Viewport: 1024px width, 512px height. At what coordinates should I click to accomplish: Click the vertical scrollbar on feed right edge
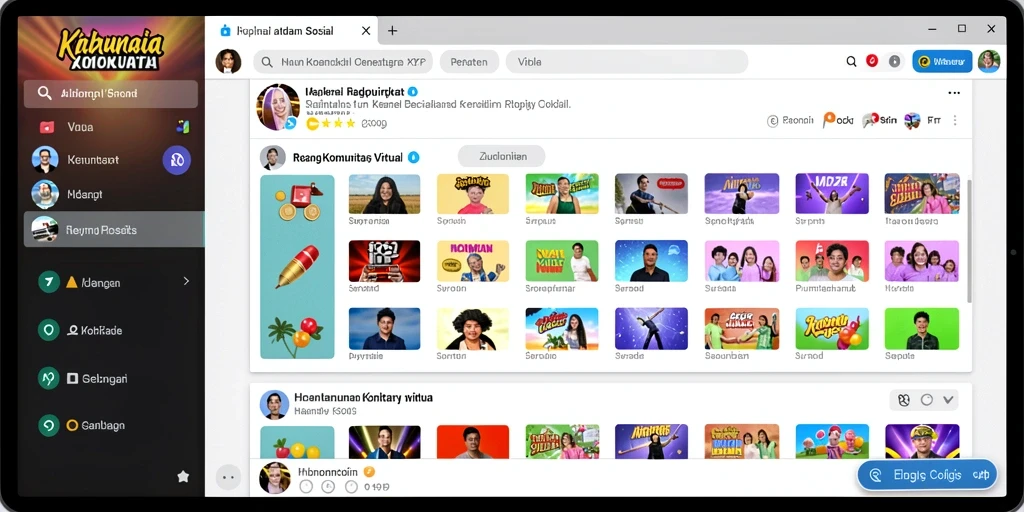[x=969, y=242]
